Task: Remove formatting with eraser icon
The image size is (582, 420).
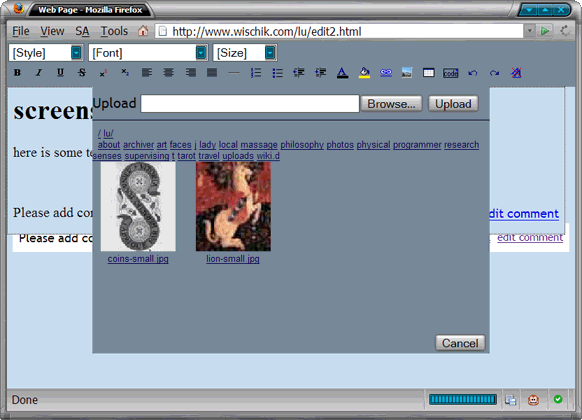Action: click(x=516, y=73)
